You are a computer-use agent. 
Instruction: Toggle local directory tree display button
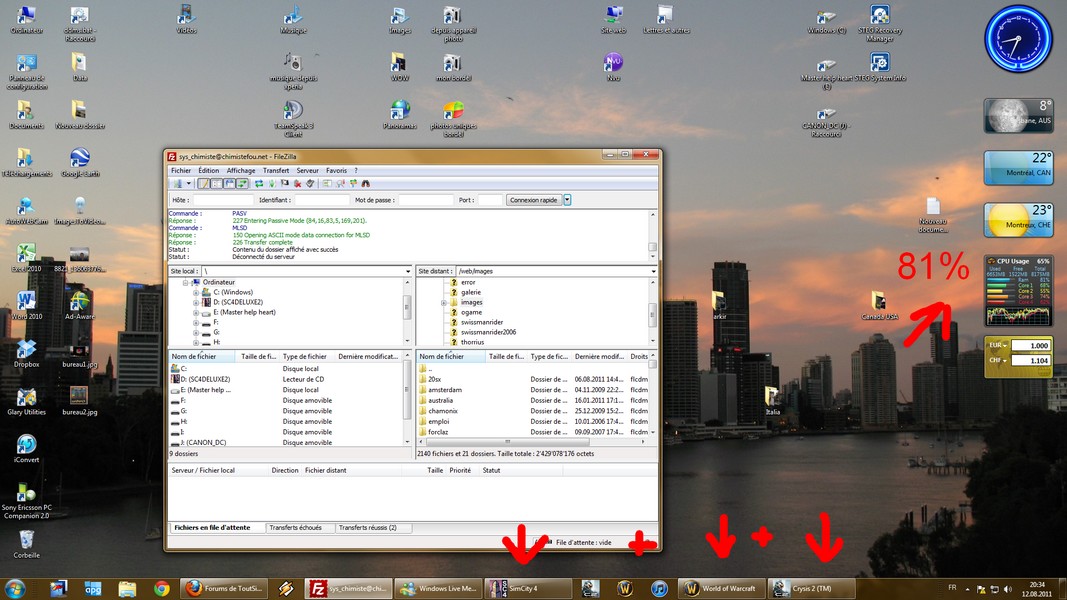click(x=216, y=184)
